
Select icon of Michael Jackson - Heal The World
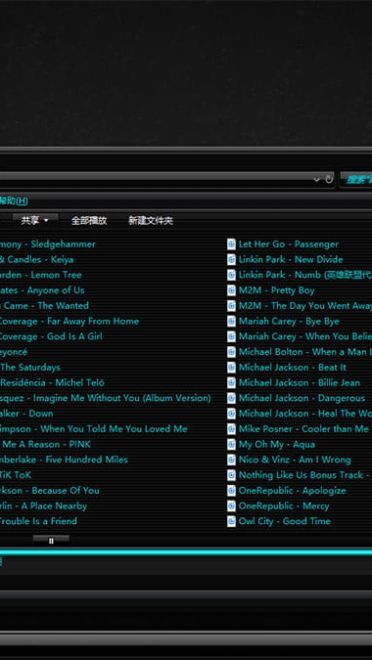coord(231,413)
